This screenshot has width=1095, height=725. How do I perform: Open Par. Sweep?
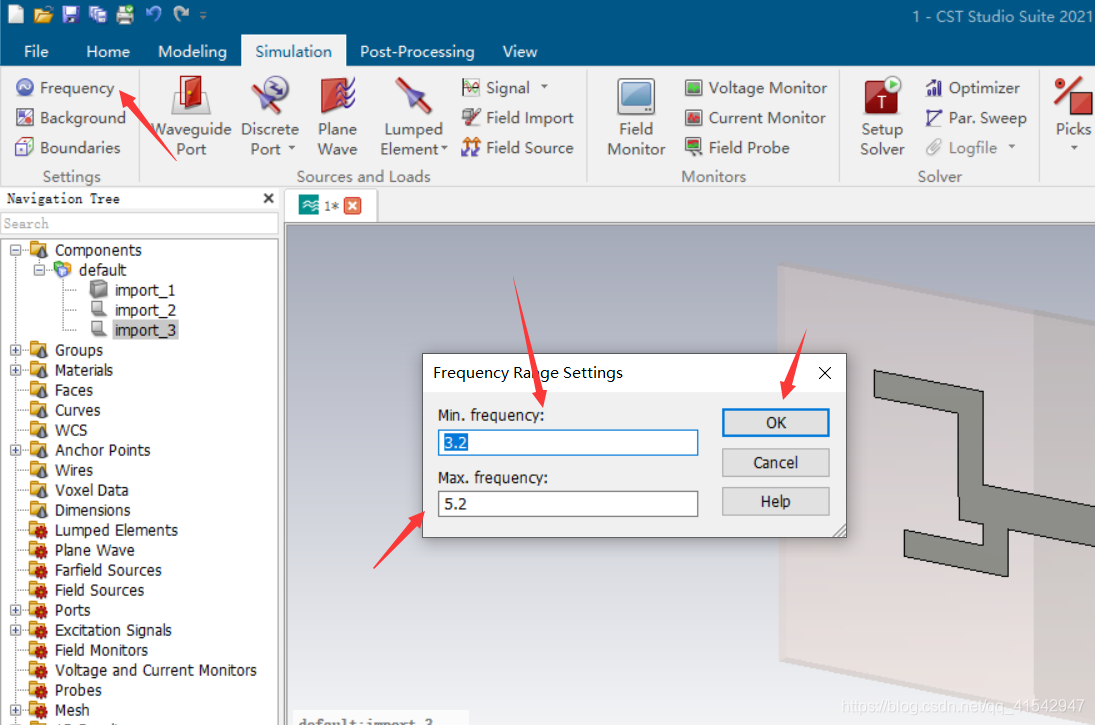(x=976, y=117)
